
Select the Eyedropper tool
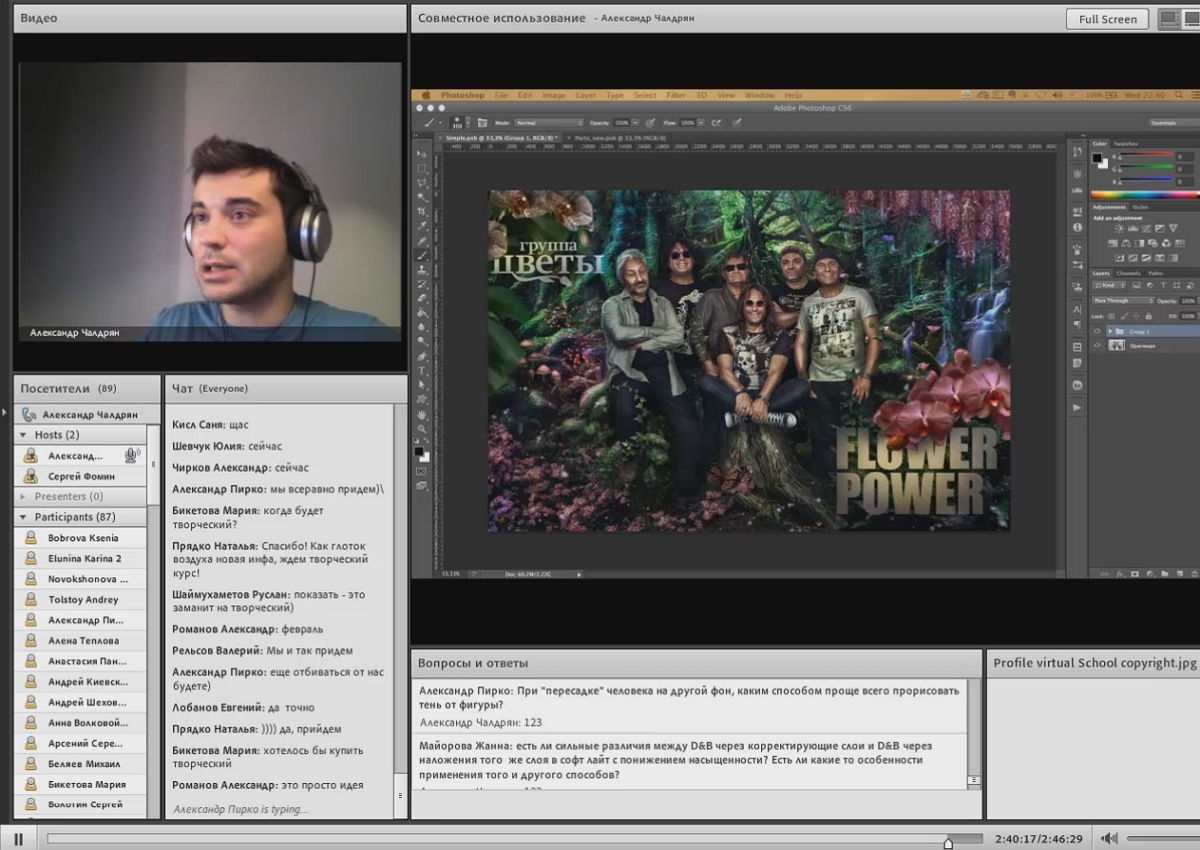click(423, 227)
